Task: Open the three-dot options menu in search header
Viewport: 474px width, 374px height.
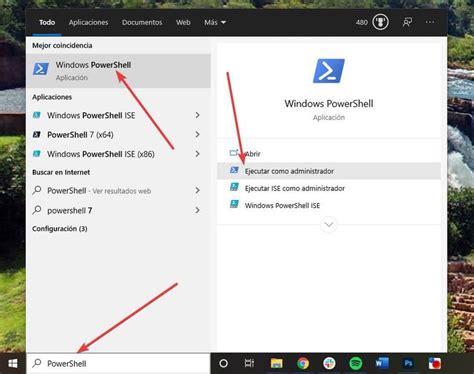Action: coord(430,22)
